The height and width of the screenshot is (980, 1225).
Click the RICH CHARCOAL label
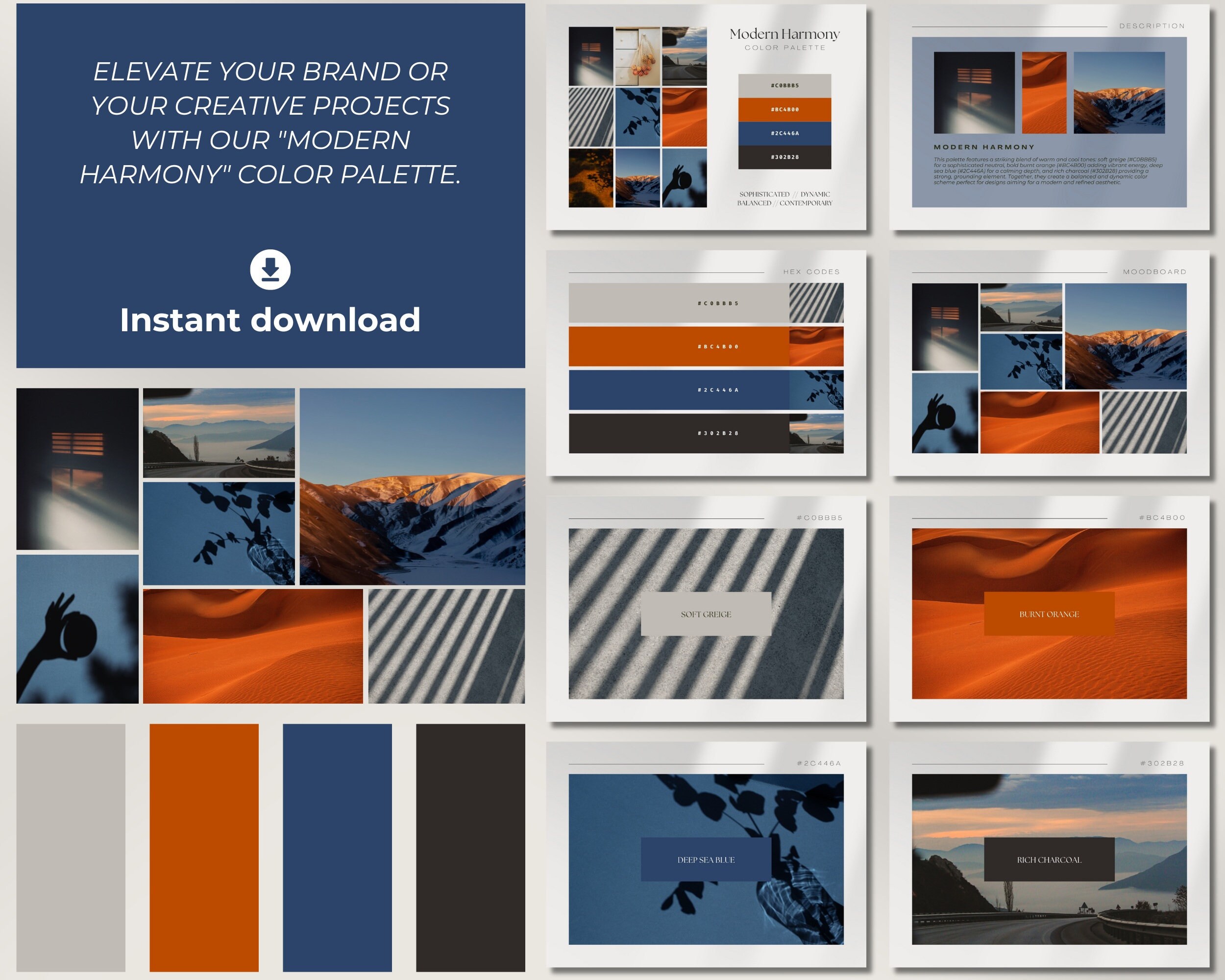click(x=1050, y=859)
